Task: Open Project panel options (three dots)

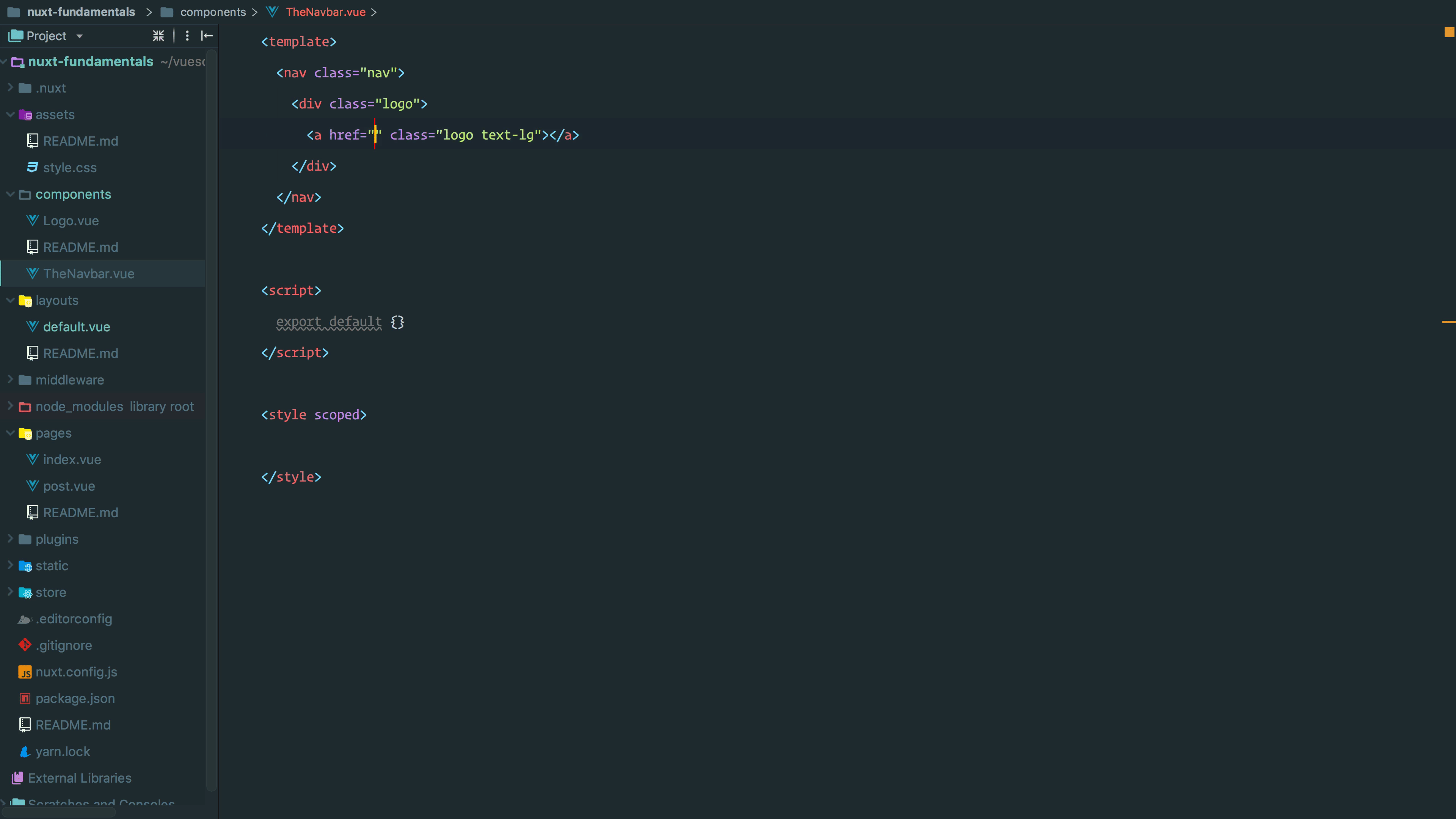Action: 187,36
